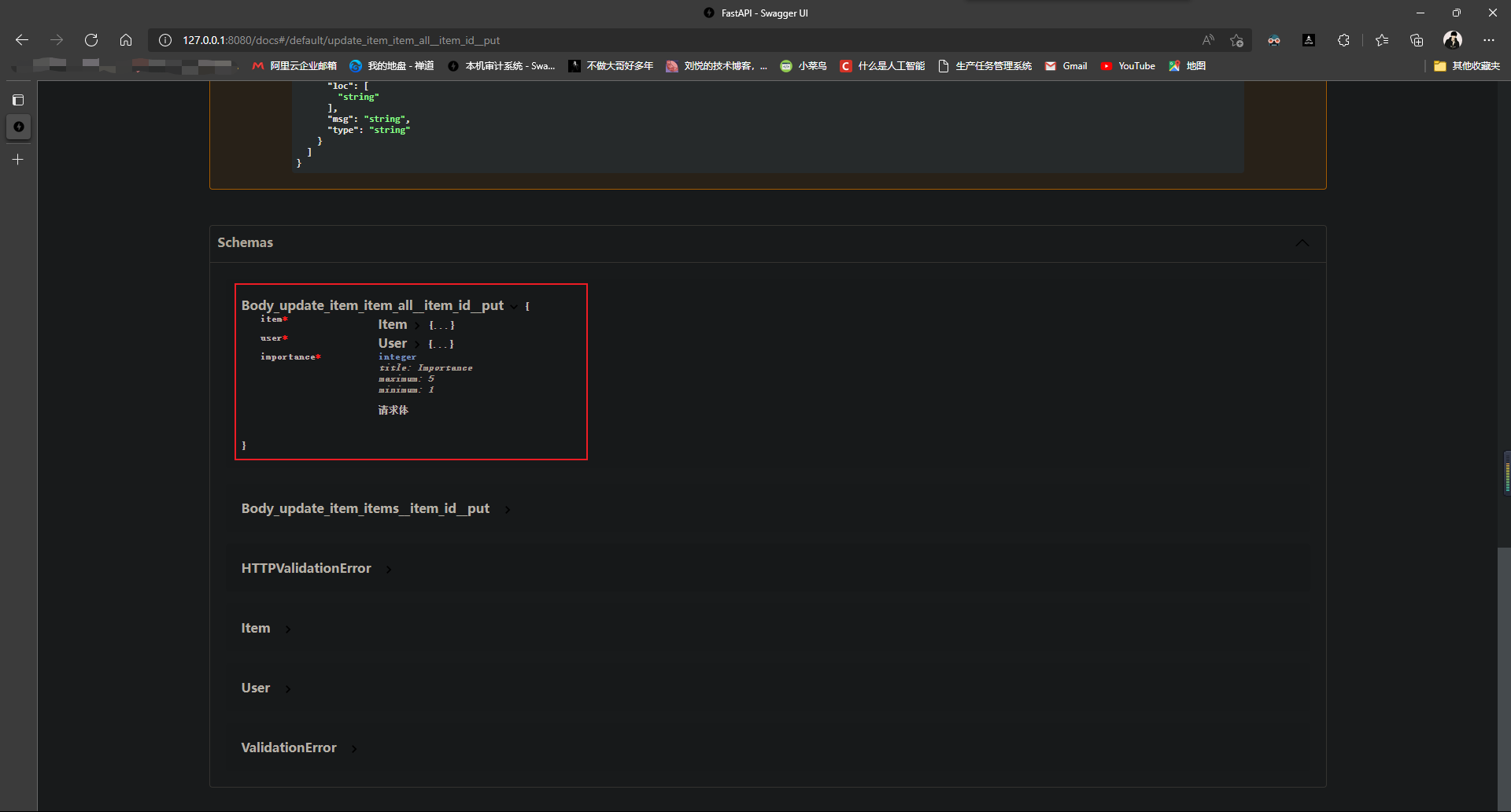Open the read aloud icon in address bar

(1208, 40)
